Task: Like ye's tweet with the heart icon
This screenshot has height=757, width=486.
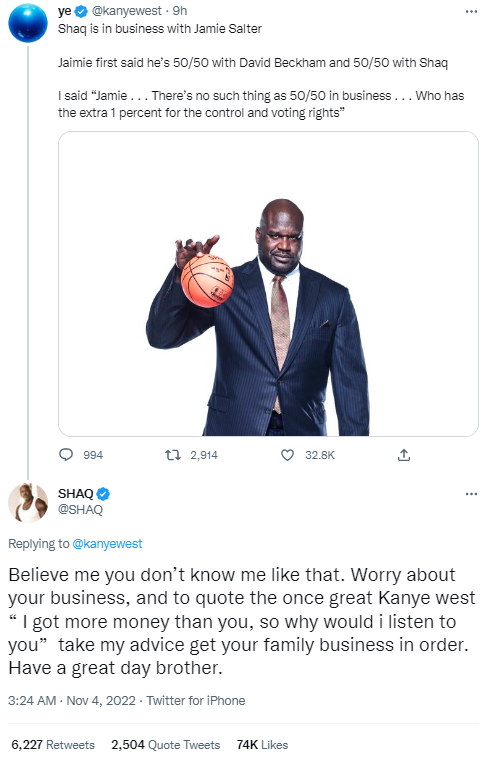Action: coord(287,455)
